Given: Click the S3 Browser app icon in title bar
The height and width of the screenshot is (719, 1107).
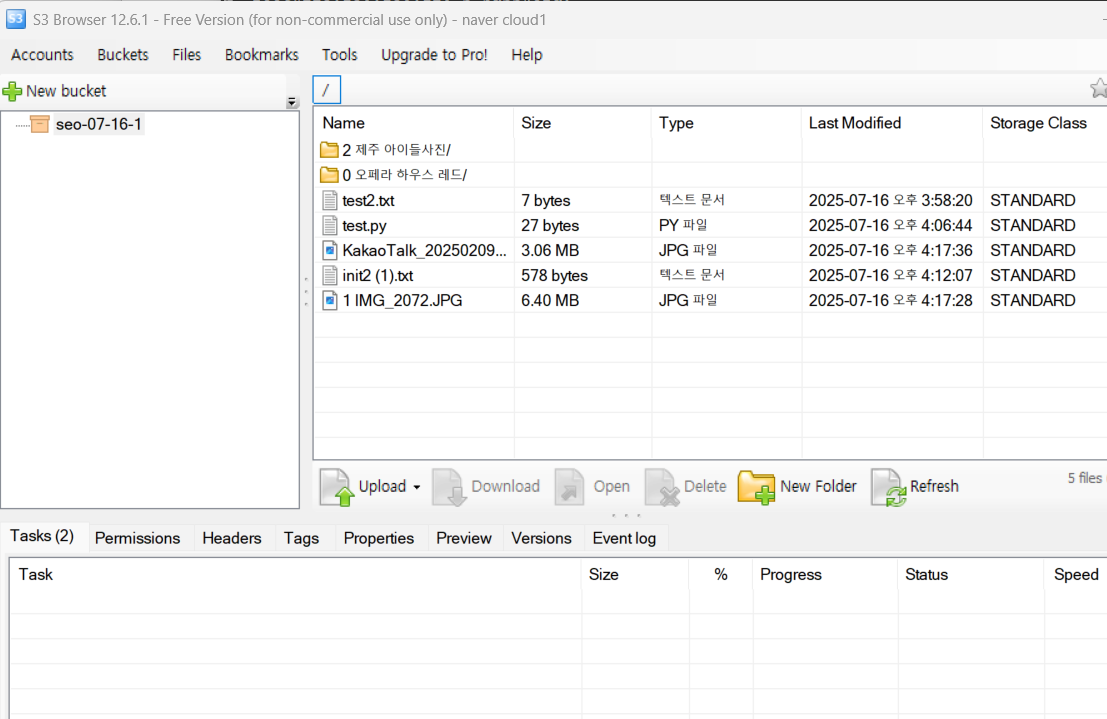Looking at the screenshot, I should (16, 19).
